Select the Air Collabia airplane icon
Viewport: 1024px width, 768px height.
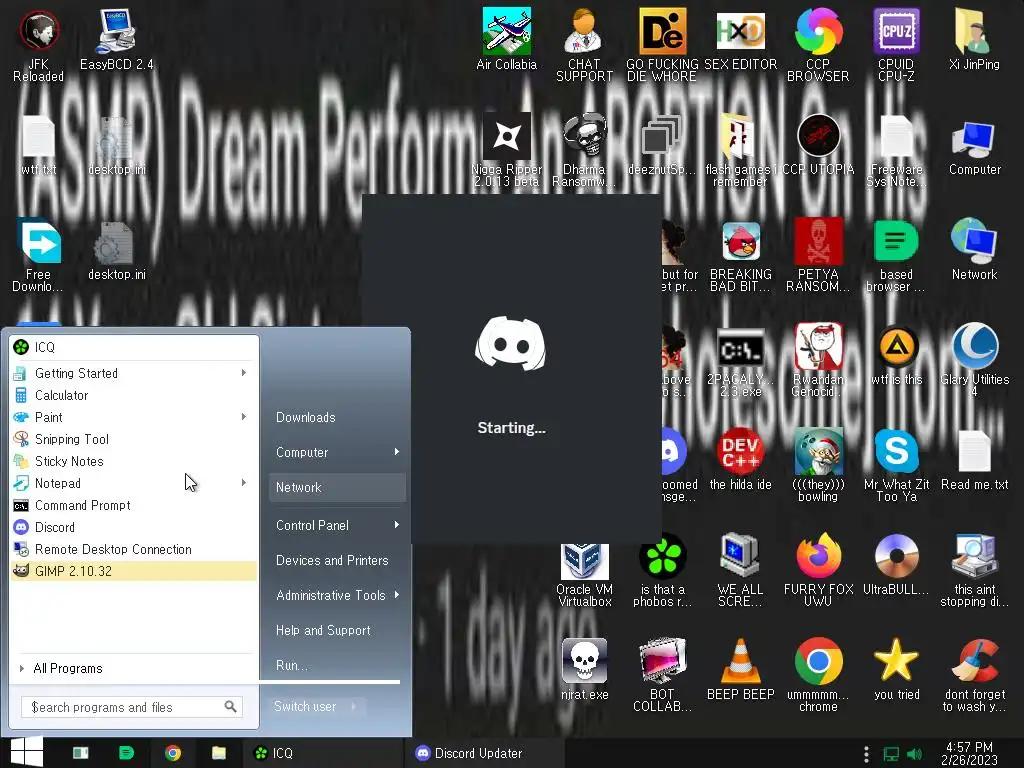pos(507,39)
